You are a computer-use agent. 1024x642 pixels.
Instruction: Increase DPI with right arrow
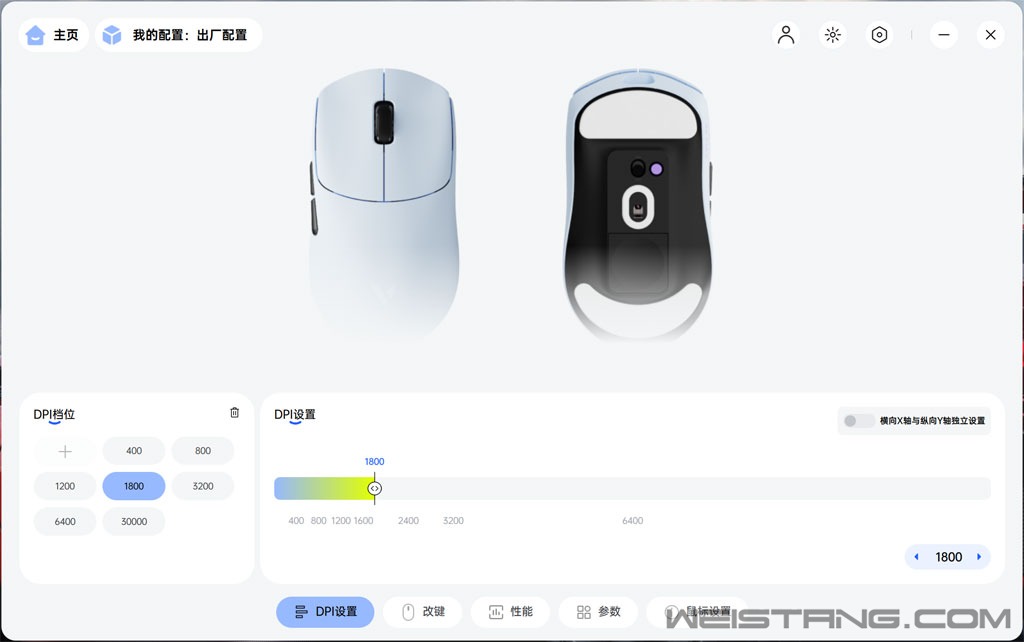coord(979,556)
